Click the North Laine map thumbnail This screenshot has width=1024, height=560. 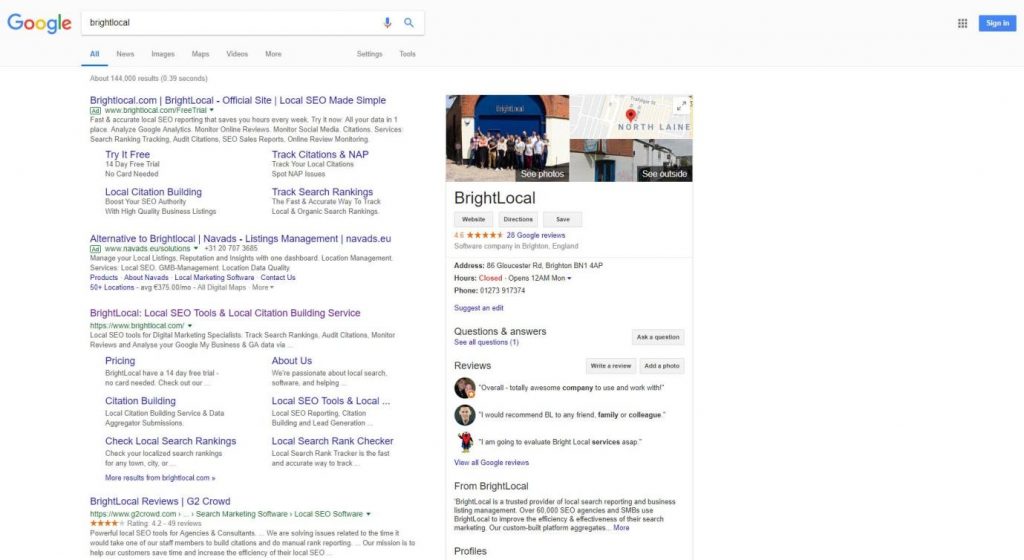pos(632,117)
